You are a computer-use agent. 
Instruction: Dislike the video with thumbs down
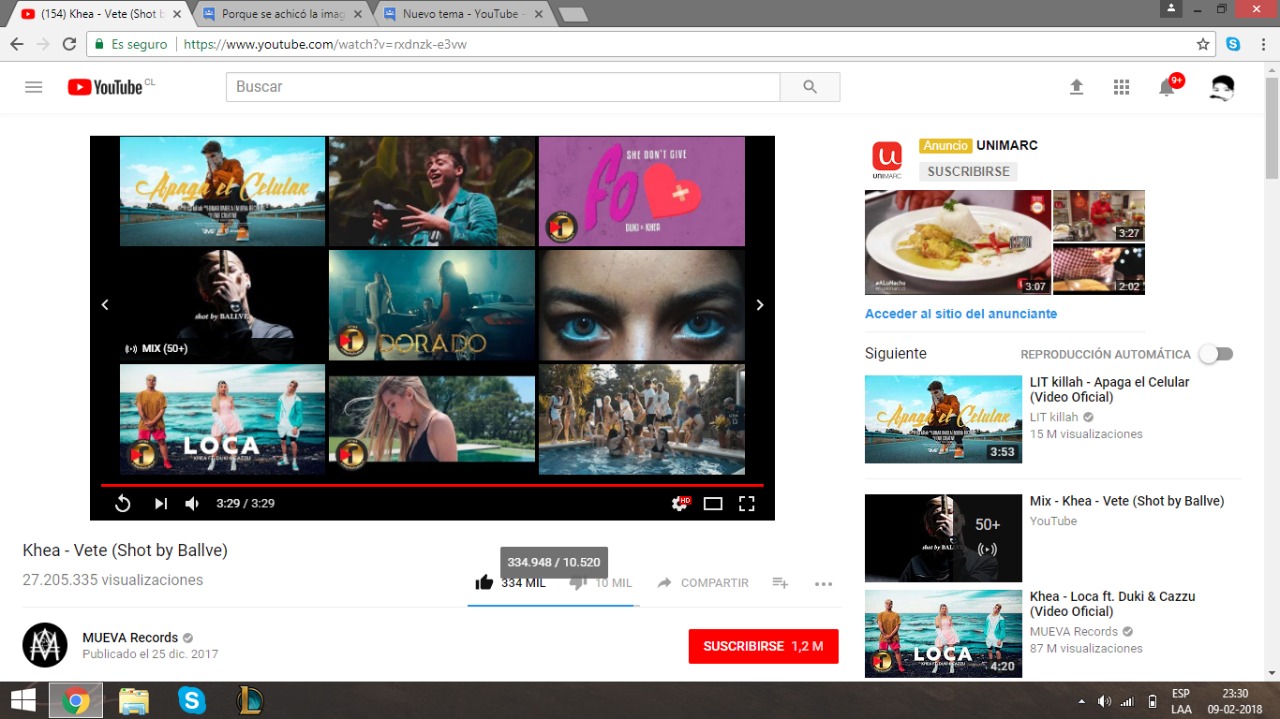(x=578, y=582)
